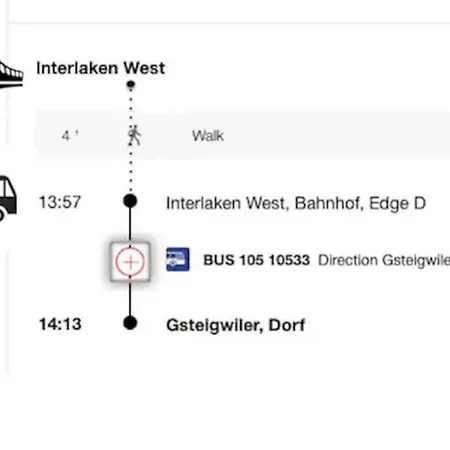Click the BUS 105 10533 label
450x450 pixels.
click(257, 260)
